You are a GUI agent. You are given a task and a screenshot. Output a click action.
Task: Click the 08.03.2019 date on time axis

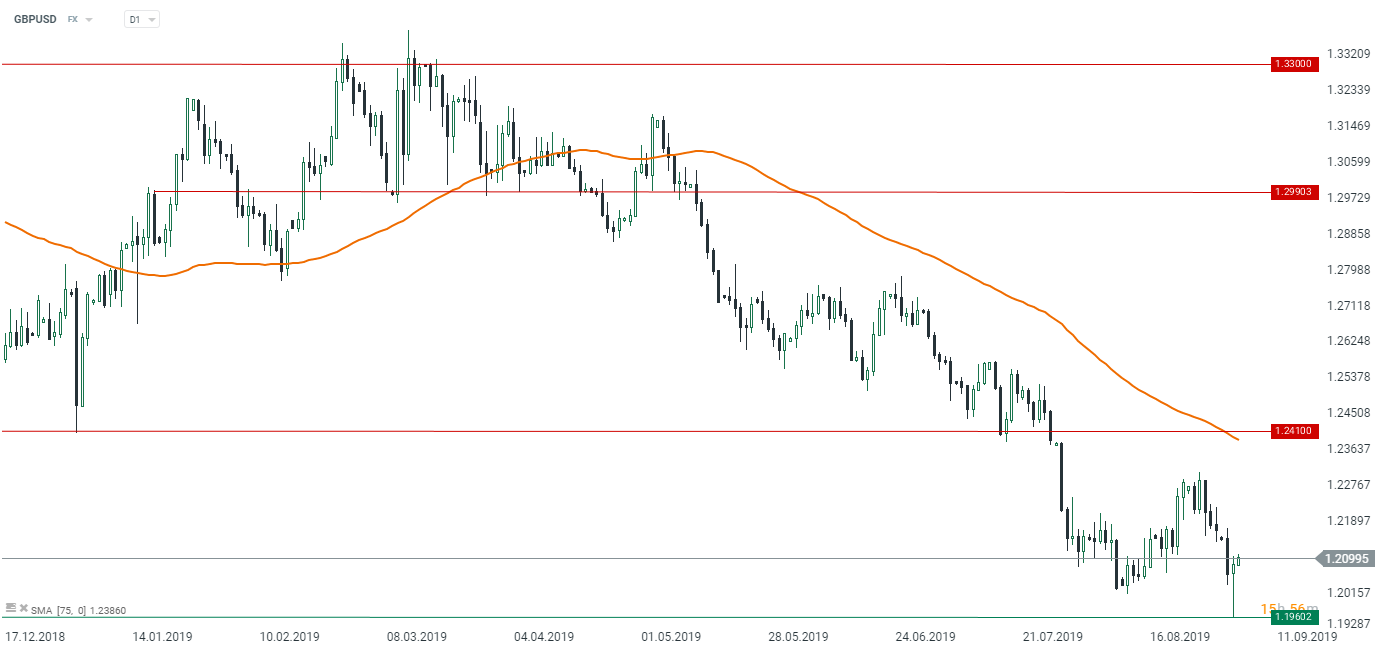click(416, 636)
